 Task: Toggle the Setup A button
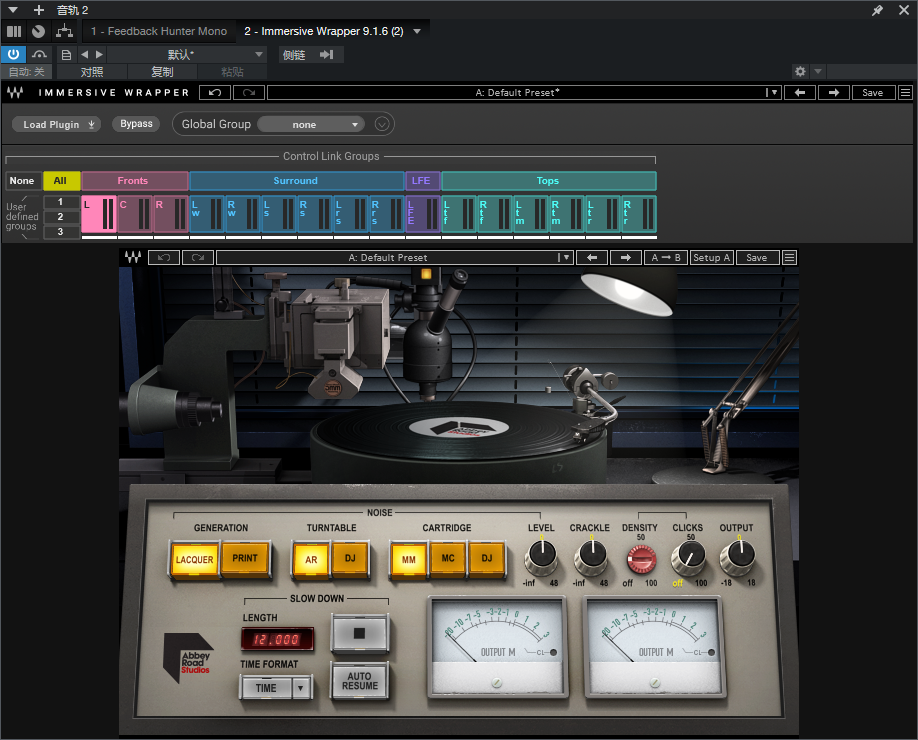(711, 258)
